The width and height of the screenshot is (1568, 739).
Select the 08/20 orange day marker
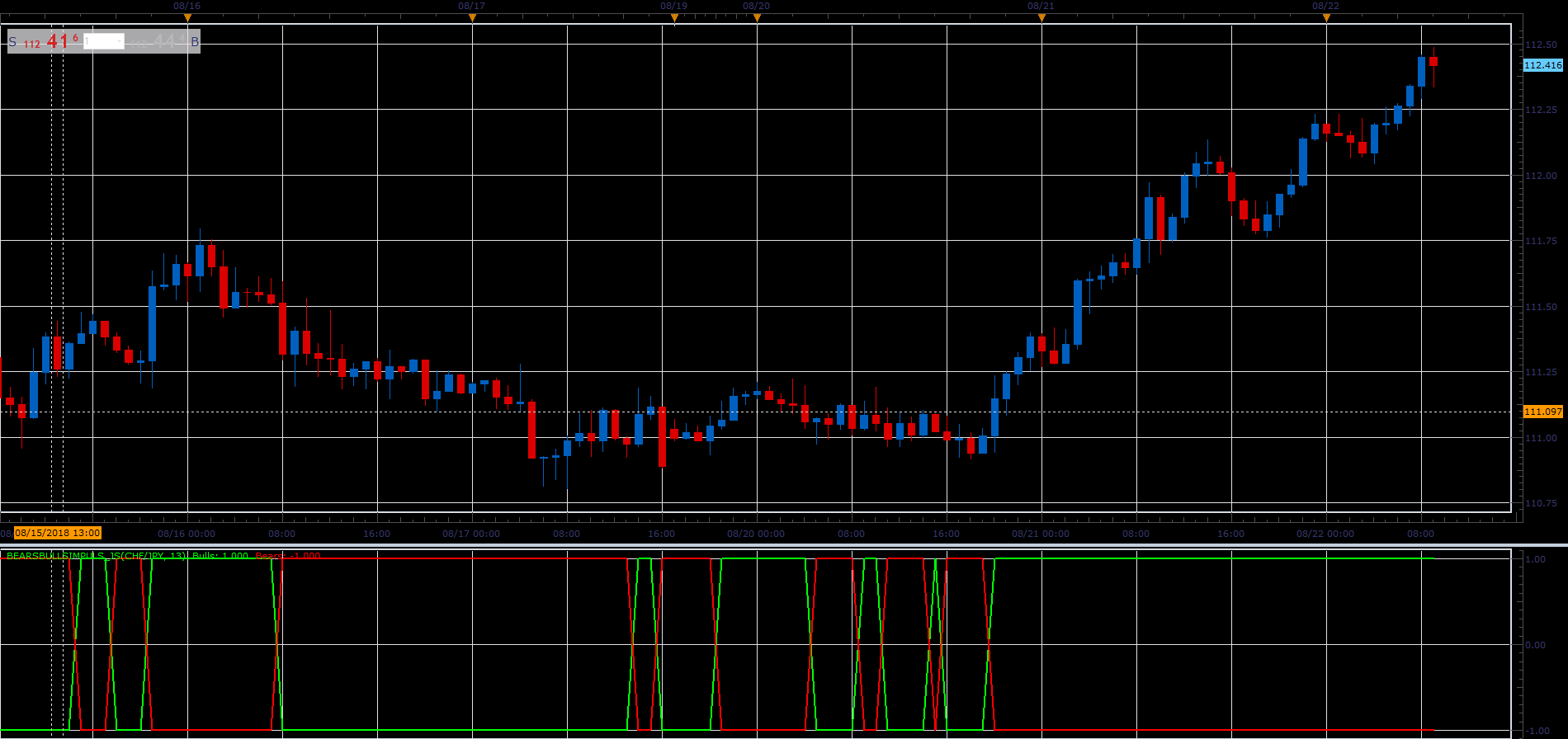(757, 17)
